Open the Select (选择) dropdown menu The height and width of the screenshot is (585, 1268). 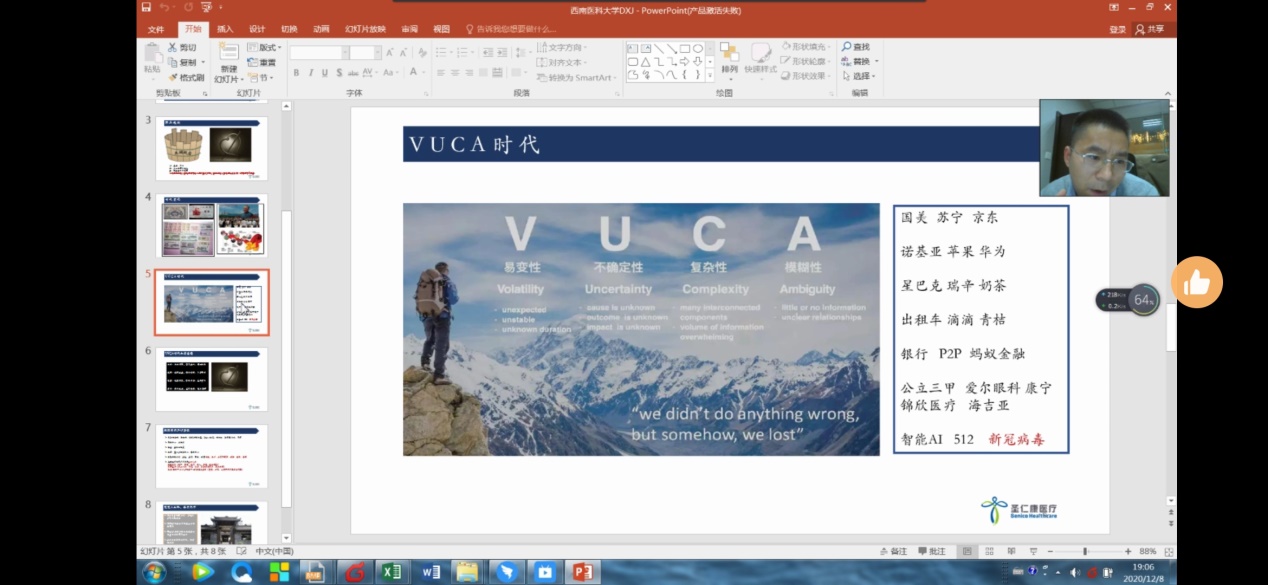[x=859, y=76]
